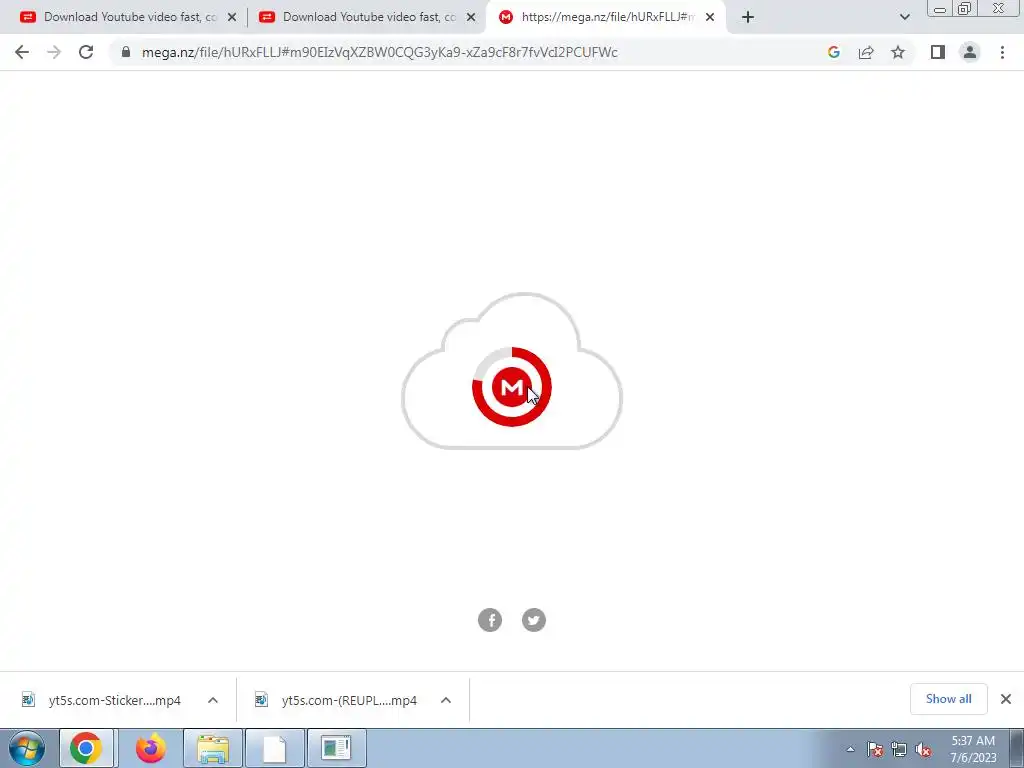Click the forward navigation arrow
This screenshot has height=768, width=1024.
(x=54, y=52)
